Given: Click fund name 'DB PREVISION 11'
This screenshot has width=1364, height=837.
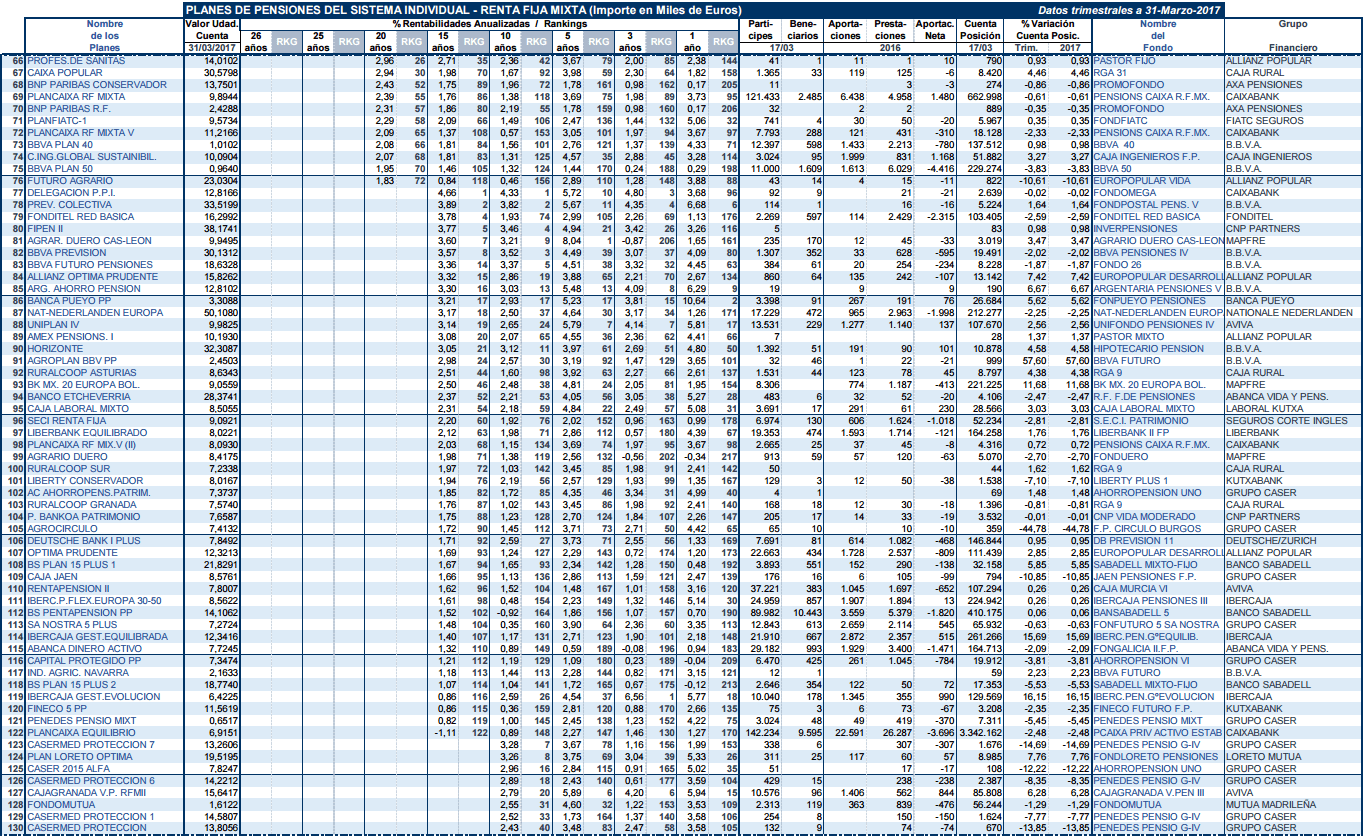Looking at the screenshot, I should pos(1133,540).
